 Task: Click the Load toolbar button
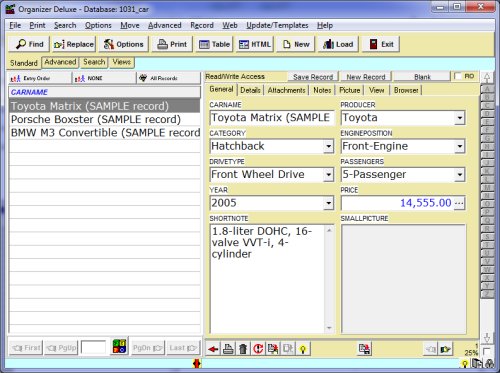(x=338, y=44)
